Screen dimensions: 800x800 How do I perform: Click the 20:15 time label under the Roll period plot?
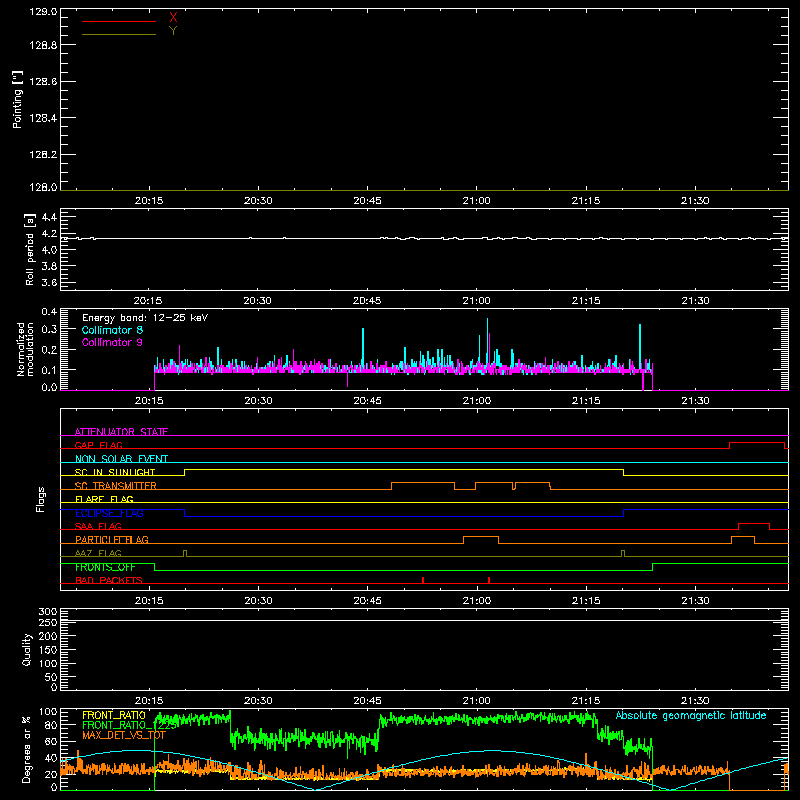(148, 301)
